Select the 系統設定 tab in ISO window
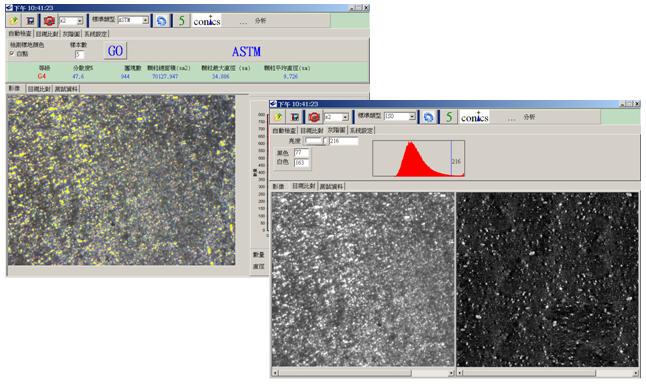The width and height of the screenshot is (646, 385). pos(361,130)
